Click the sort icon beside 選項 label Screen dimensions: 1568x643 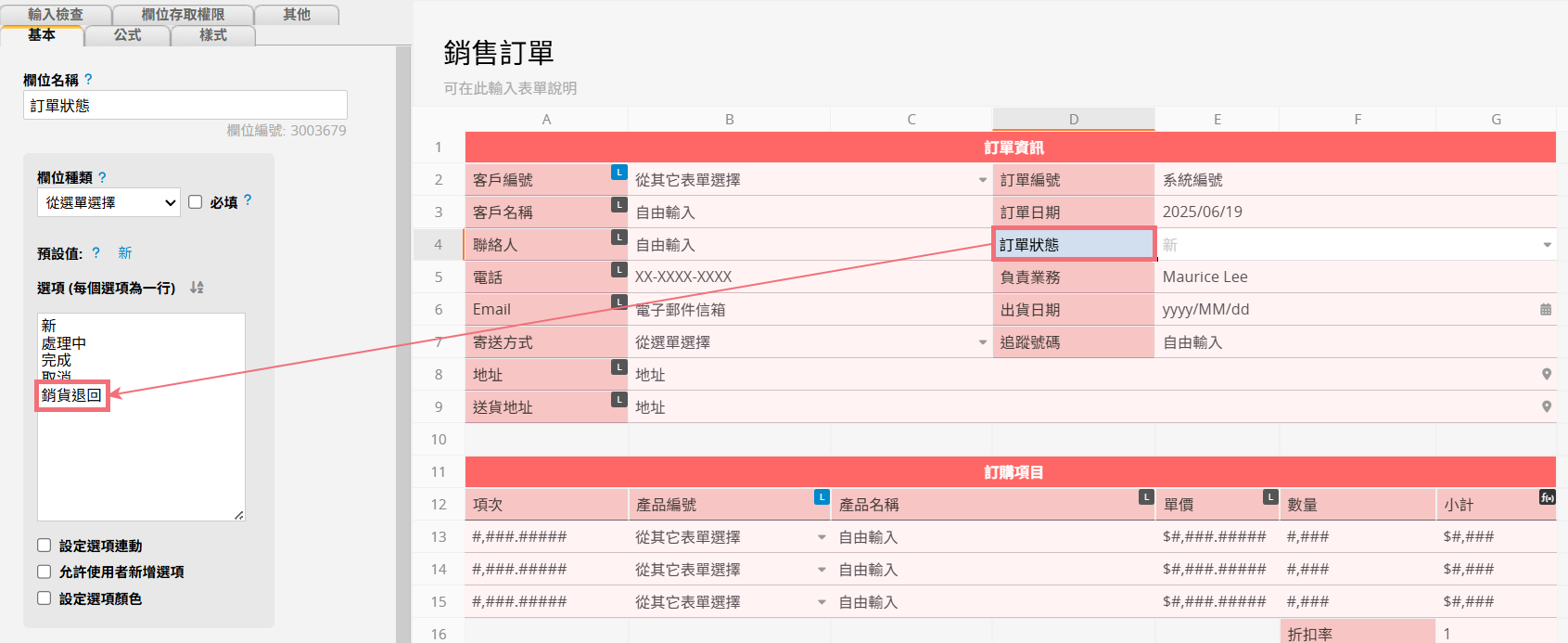(197, 288)
